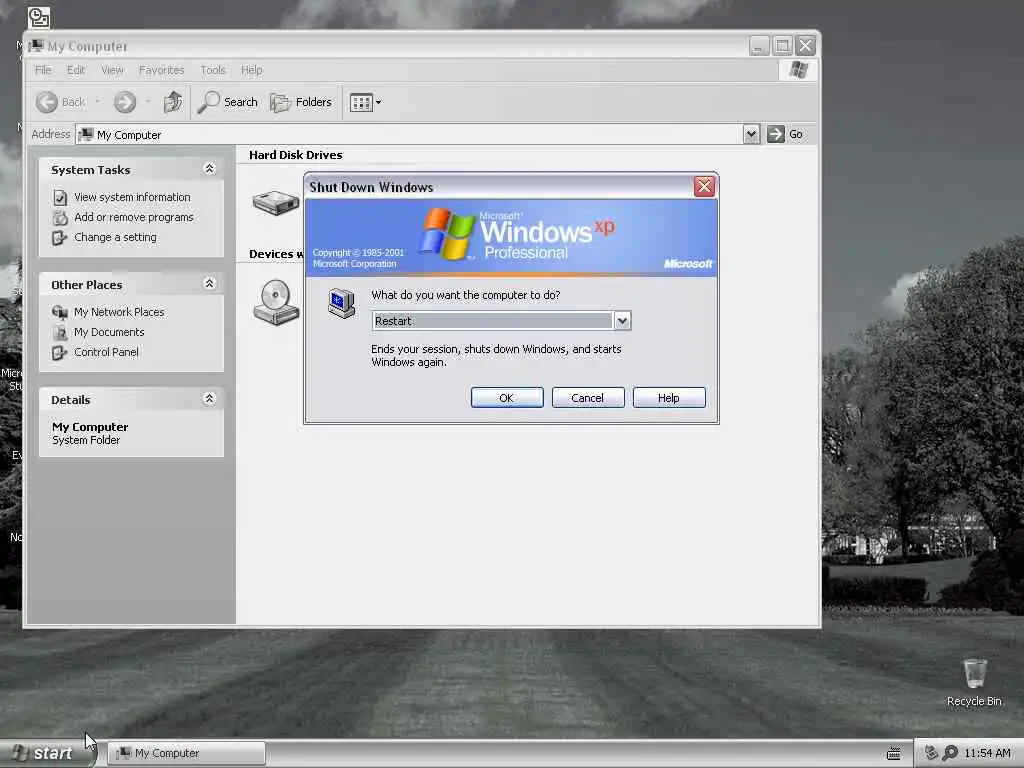Open the Restart action dropdown arrow
Screen dimensions: 1024x768
pyautogui.click(x=622, y=321)
